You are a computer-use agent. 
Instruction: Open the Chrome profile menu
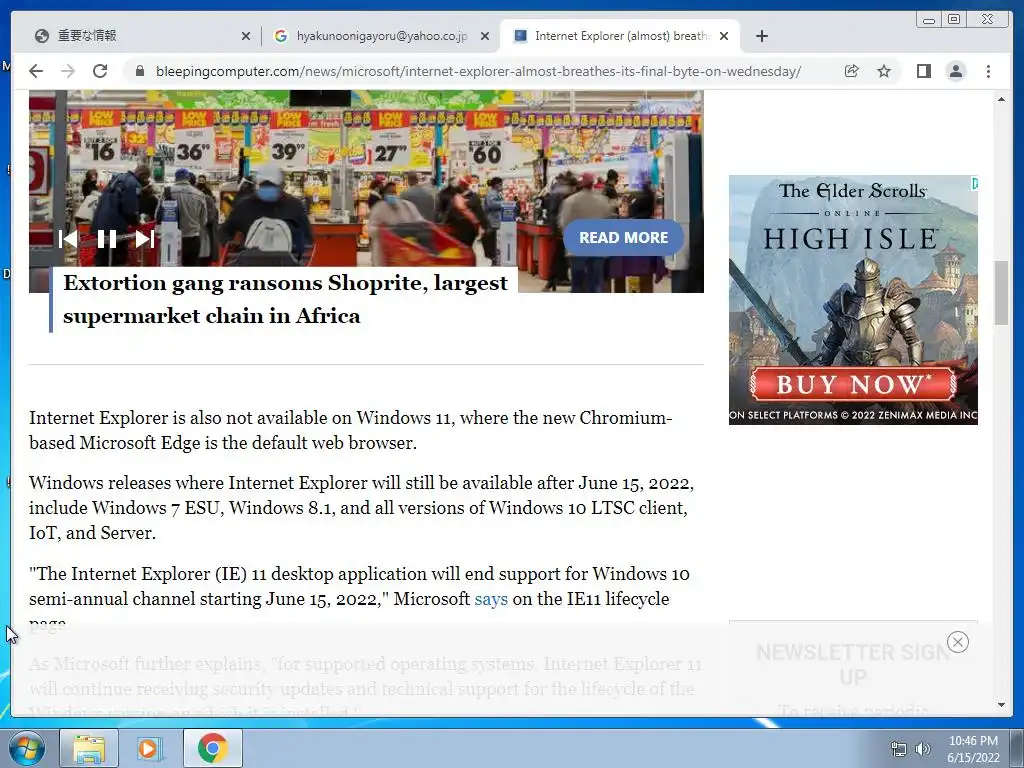[956, 71]
